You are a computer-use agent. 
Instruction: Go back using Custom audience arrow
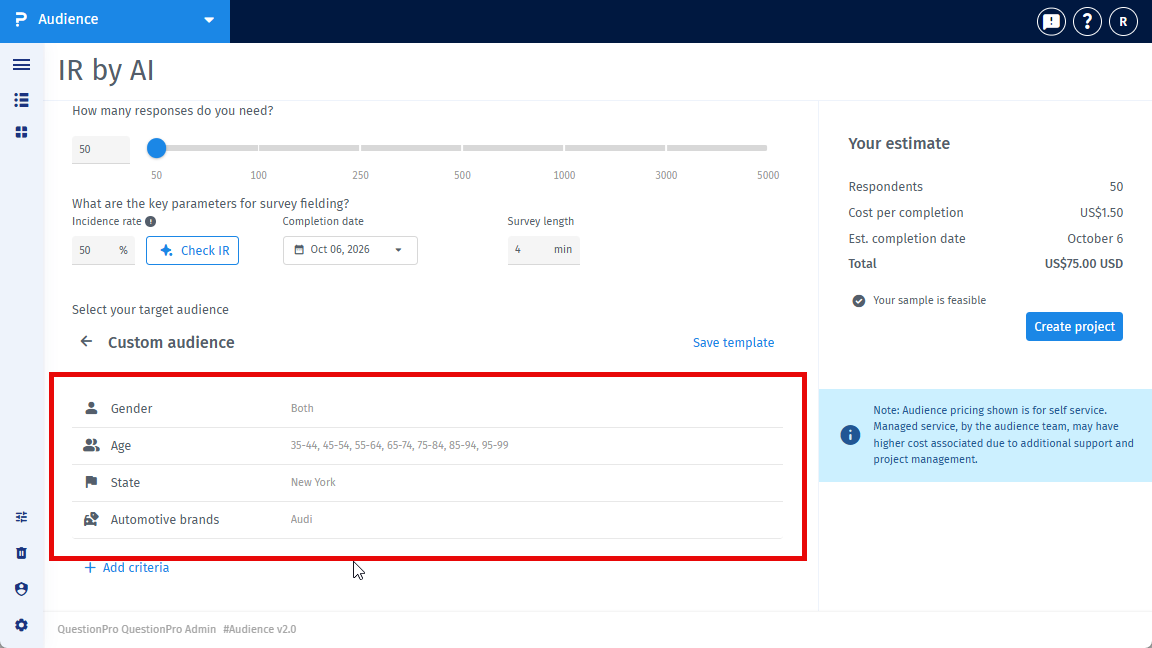click(87, 342)
